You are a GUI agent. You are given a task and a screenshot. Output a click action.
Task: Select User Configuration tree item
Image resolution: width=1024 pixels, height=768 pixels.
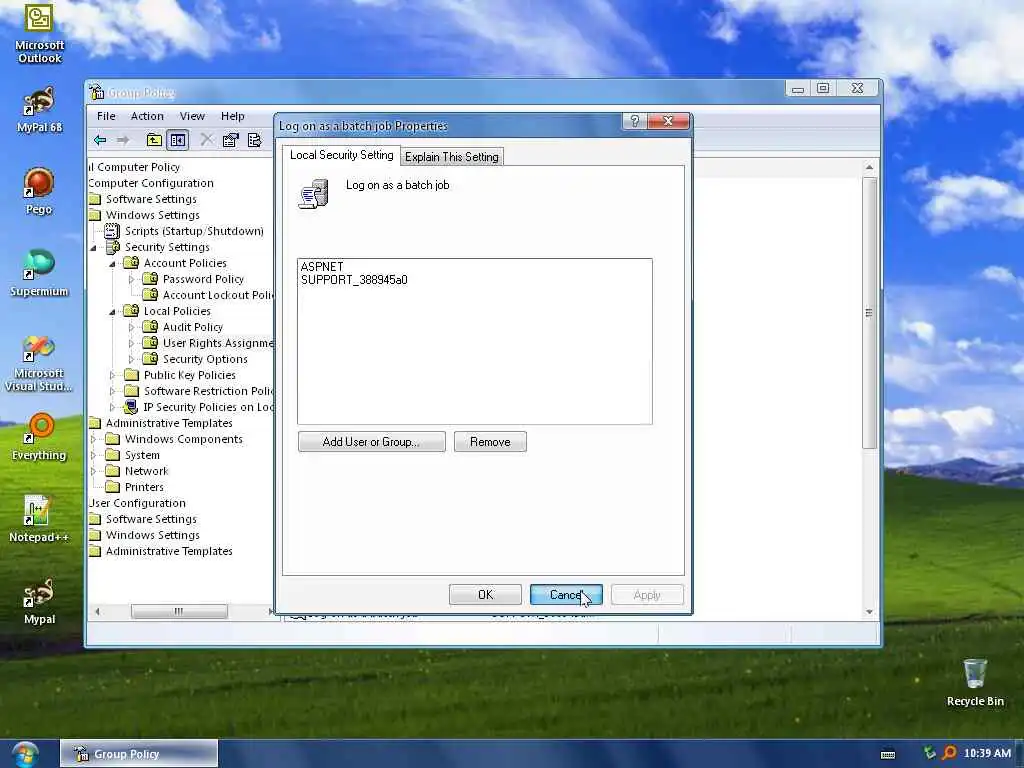[x=137, y=503]
